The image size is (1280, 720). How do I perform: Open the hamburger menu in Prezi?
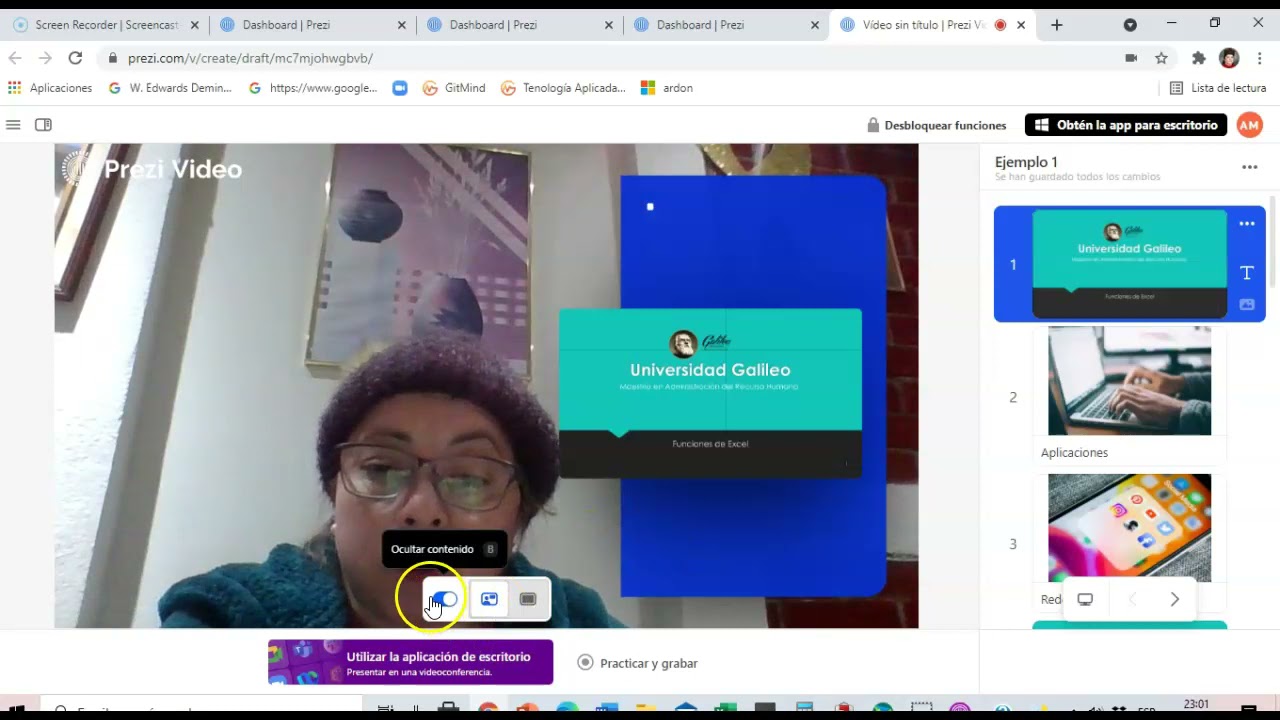(x=13, y=125)
